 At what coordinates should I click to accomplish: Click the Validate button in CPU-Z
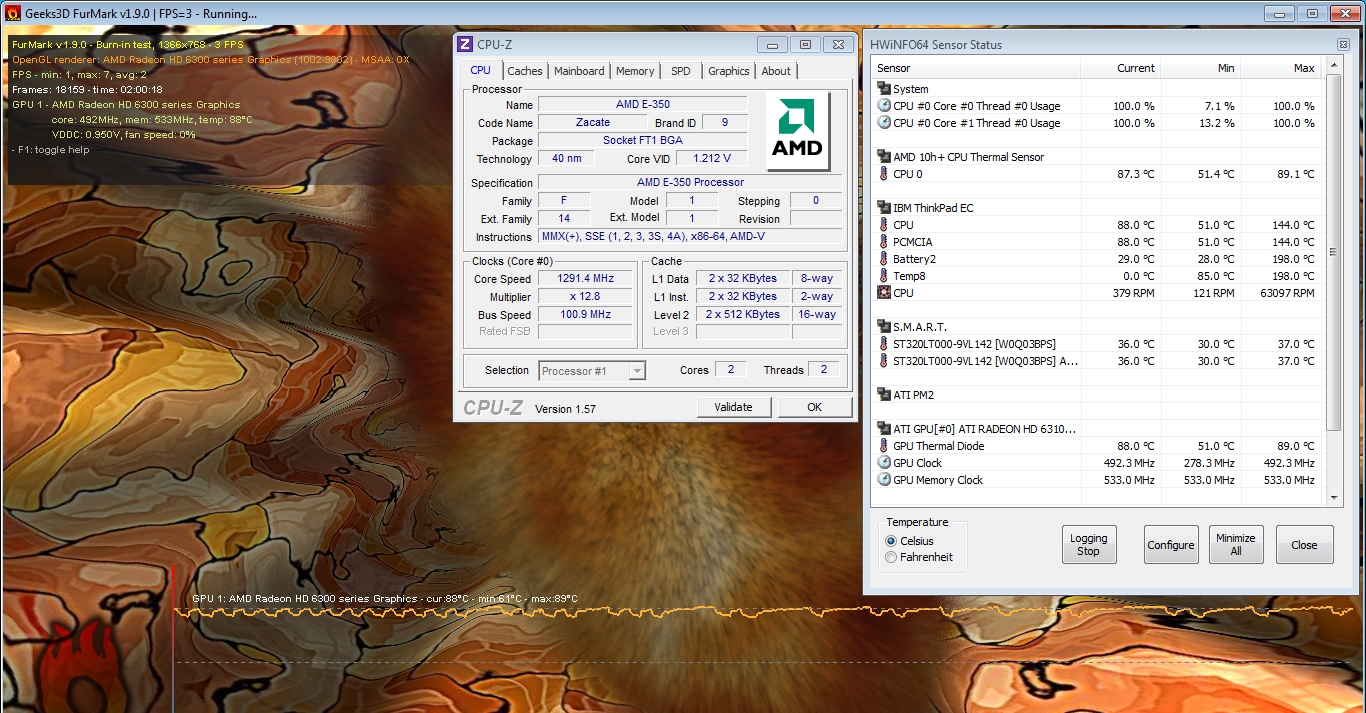tap(734, 407)
